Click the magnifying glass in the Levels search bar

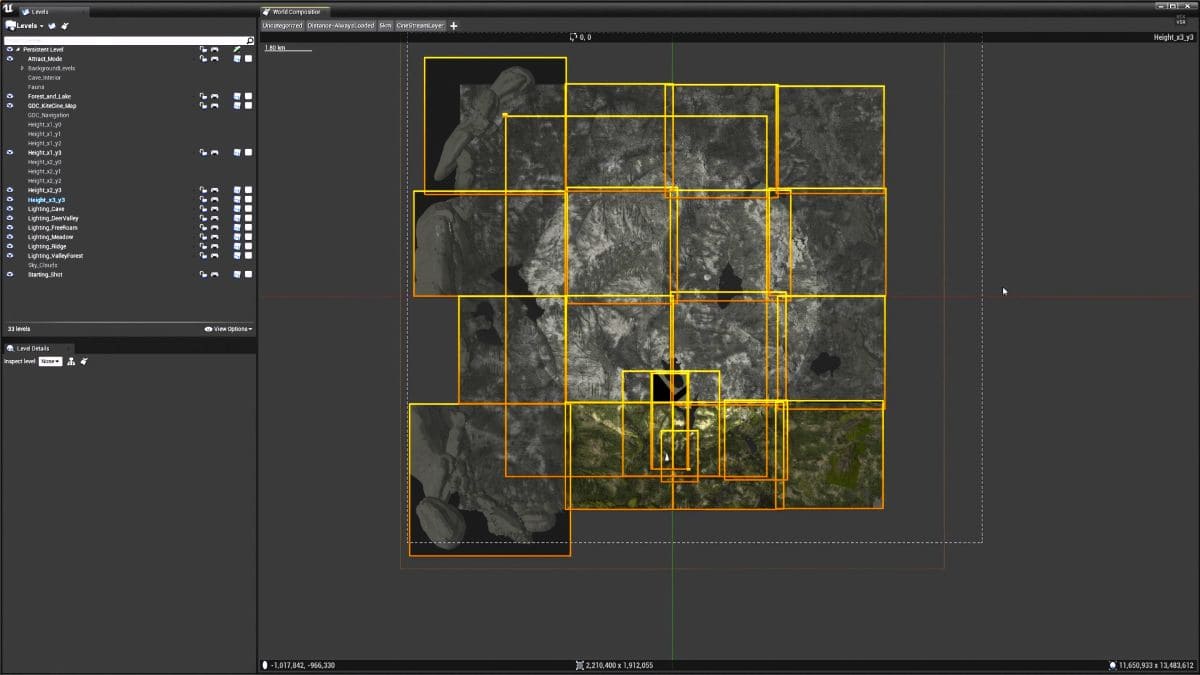[x=250, y=41]
